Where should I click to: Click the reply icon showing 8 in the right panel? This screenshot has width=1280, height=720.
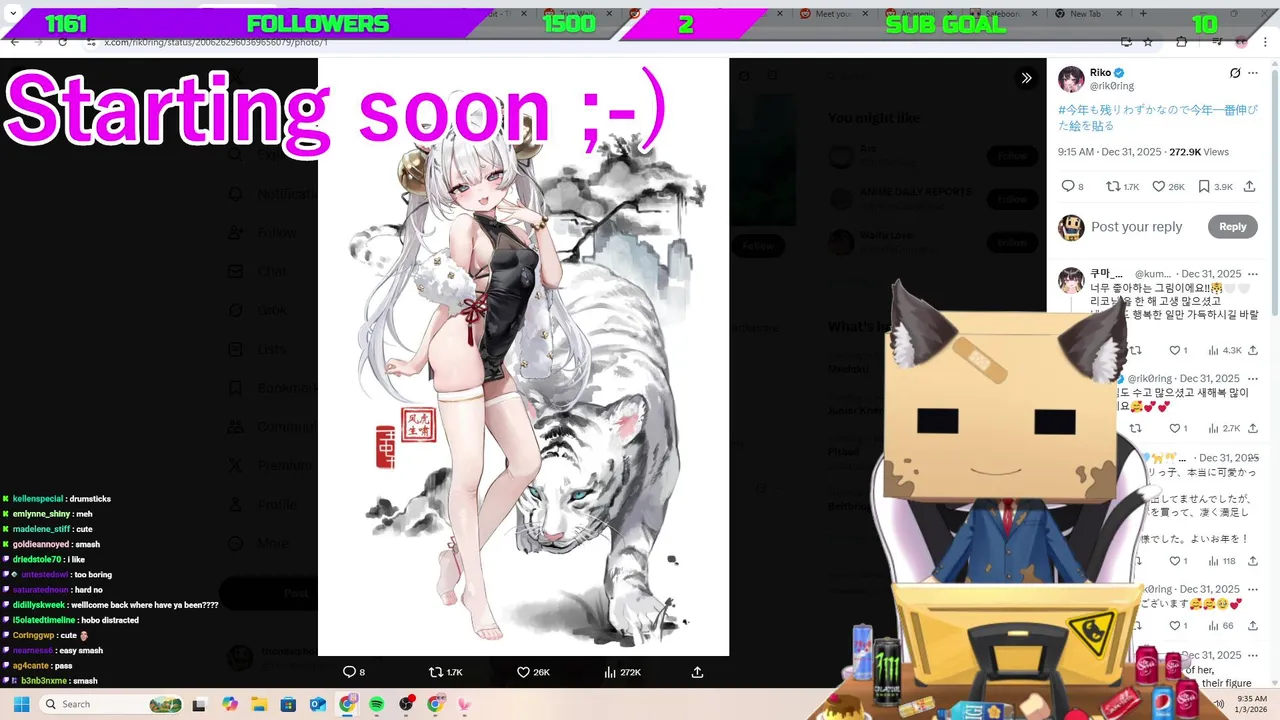(1072, 186)
